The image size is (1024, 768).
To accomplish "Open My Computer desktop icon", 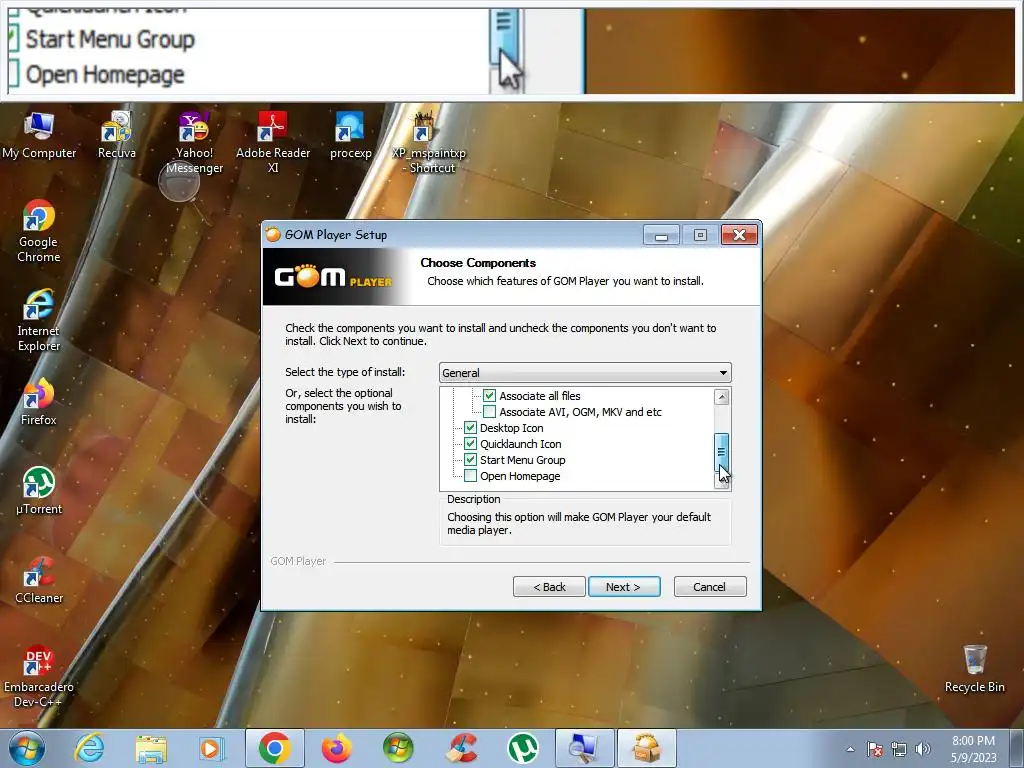I will (x=39, y=135).
